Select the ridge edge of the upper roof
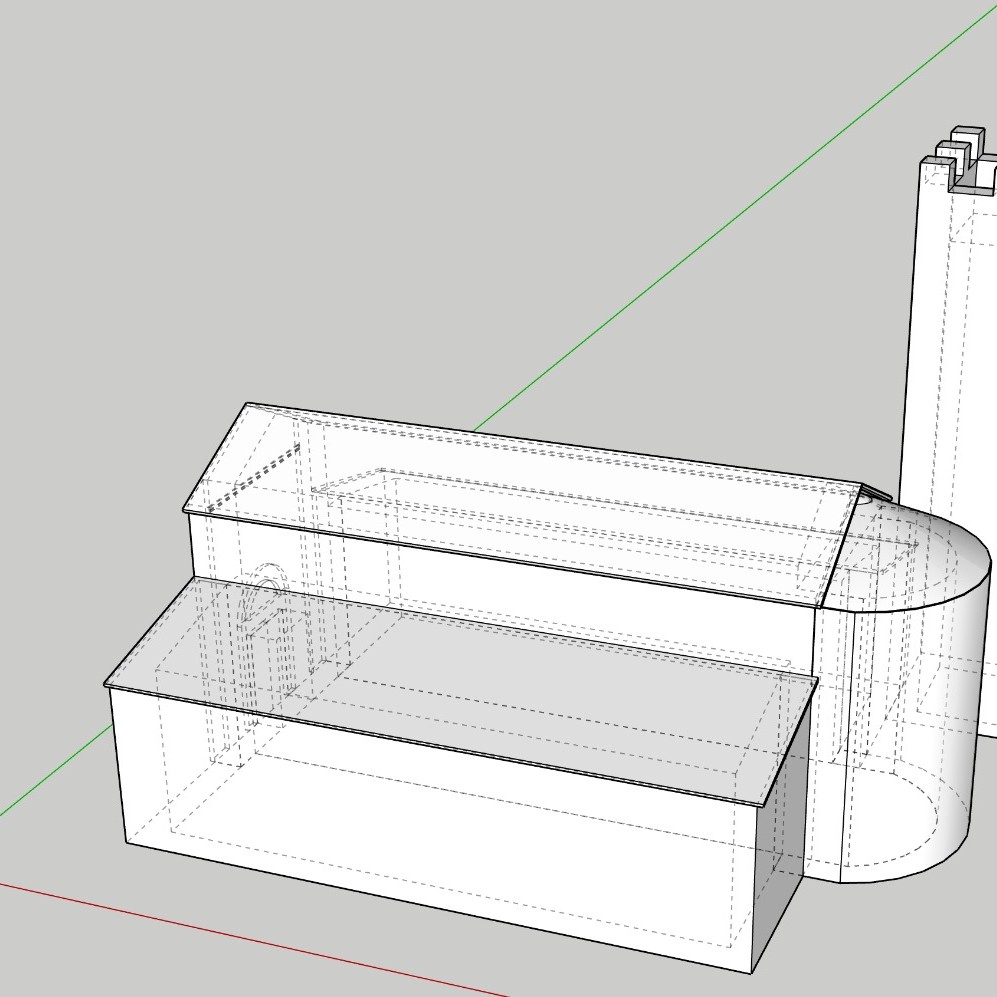997x997 pixels. tap(550, 444)
